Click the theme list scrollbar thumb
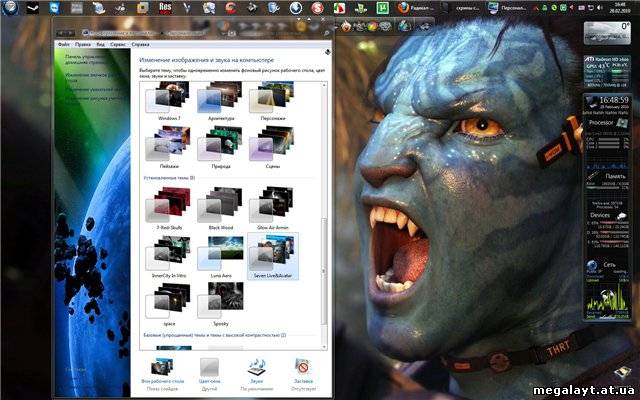This screenshot has height=400, width=640. (x=324, y=271)
